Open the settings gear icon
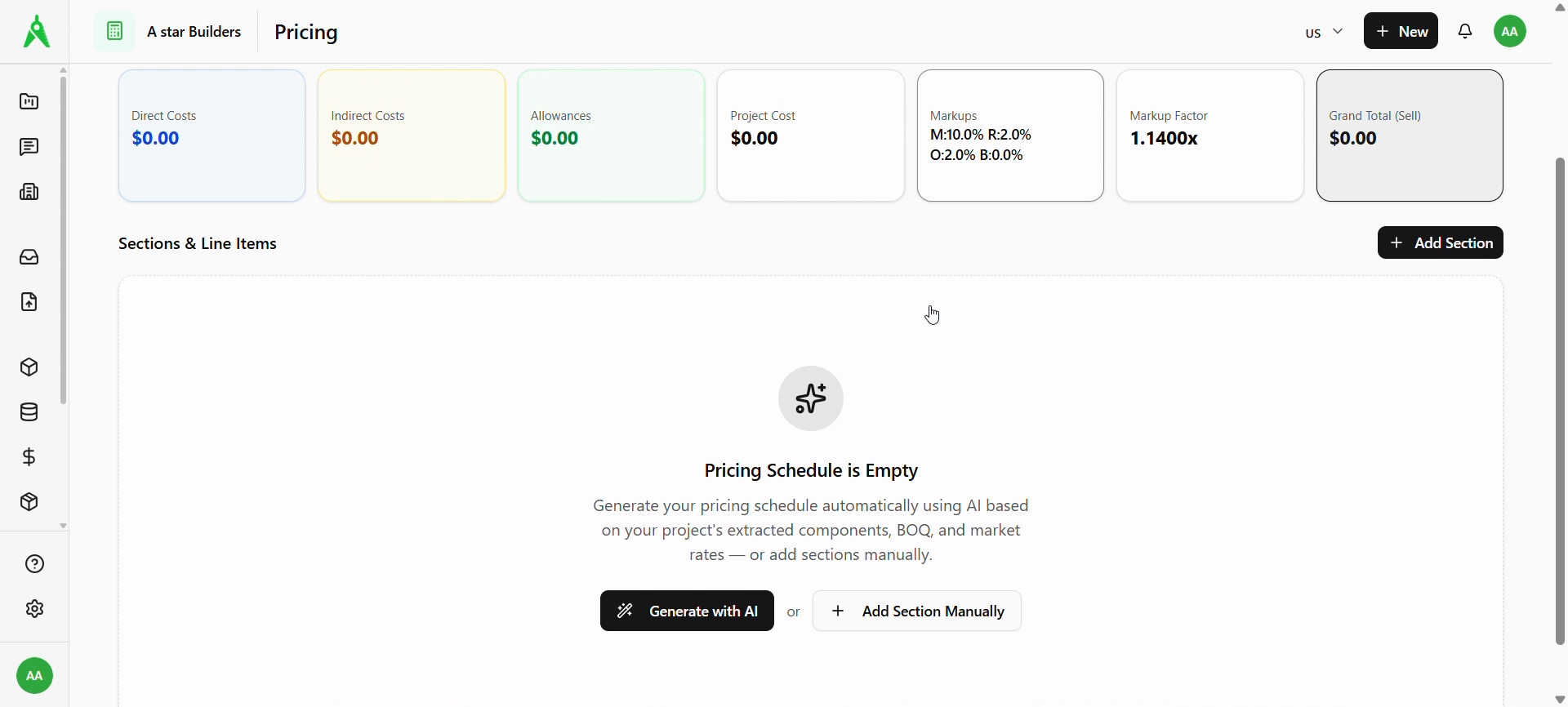 pos(34,609)
